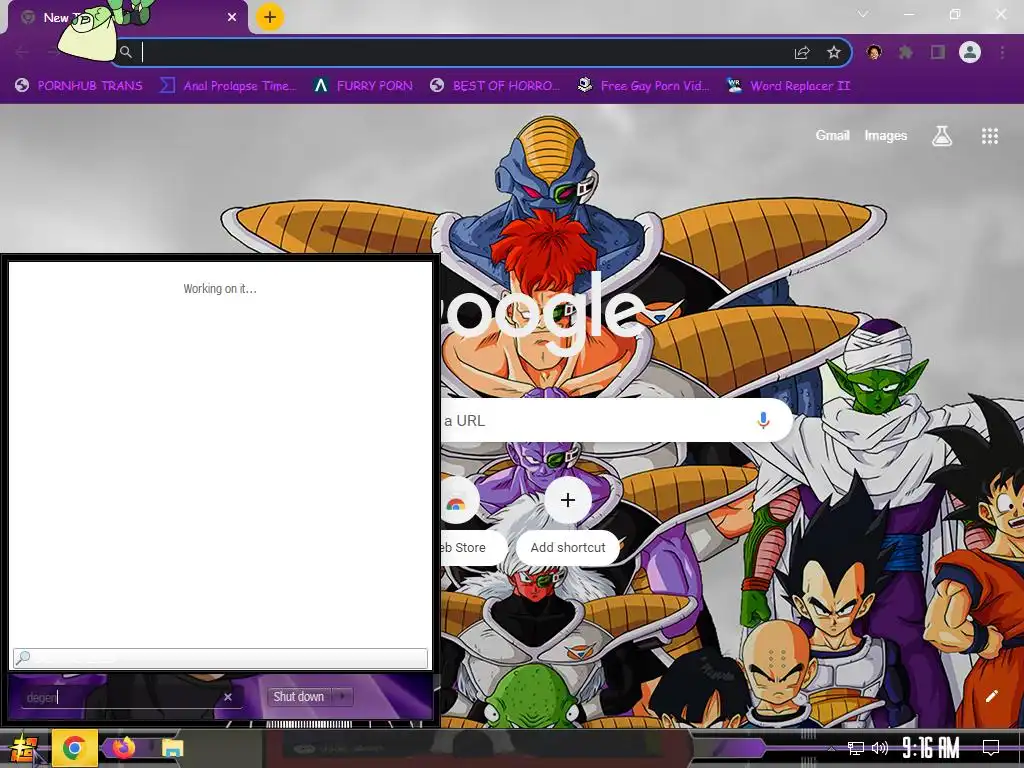Open a new tab with the yellow plus button
Viewport: 1024px width, 768px height.
tap(270, 17)
